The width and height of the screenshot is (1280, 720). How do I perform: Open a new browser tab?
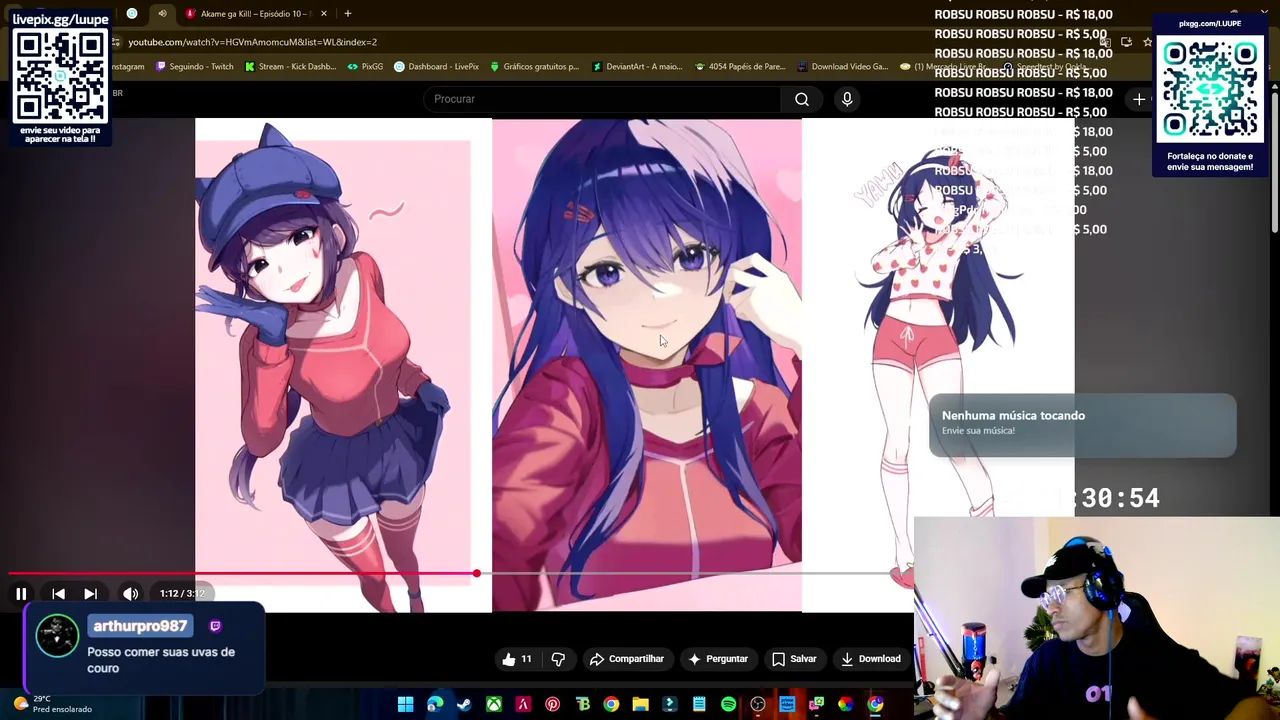point(348,14)
